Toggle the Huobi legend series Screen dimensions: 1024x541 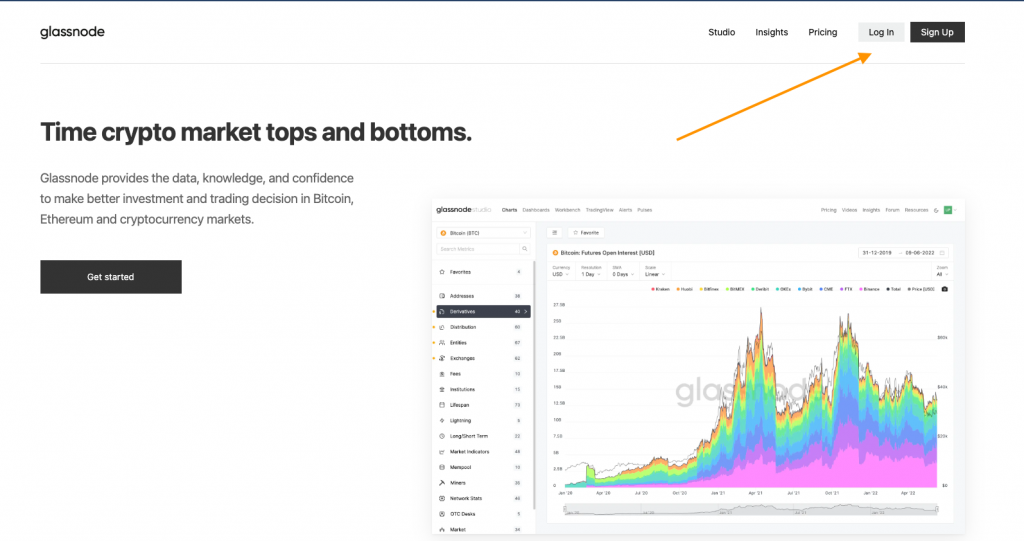click(685, 289)
